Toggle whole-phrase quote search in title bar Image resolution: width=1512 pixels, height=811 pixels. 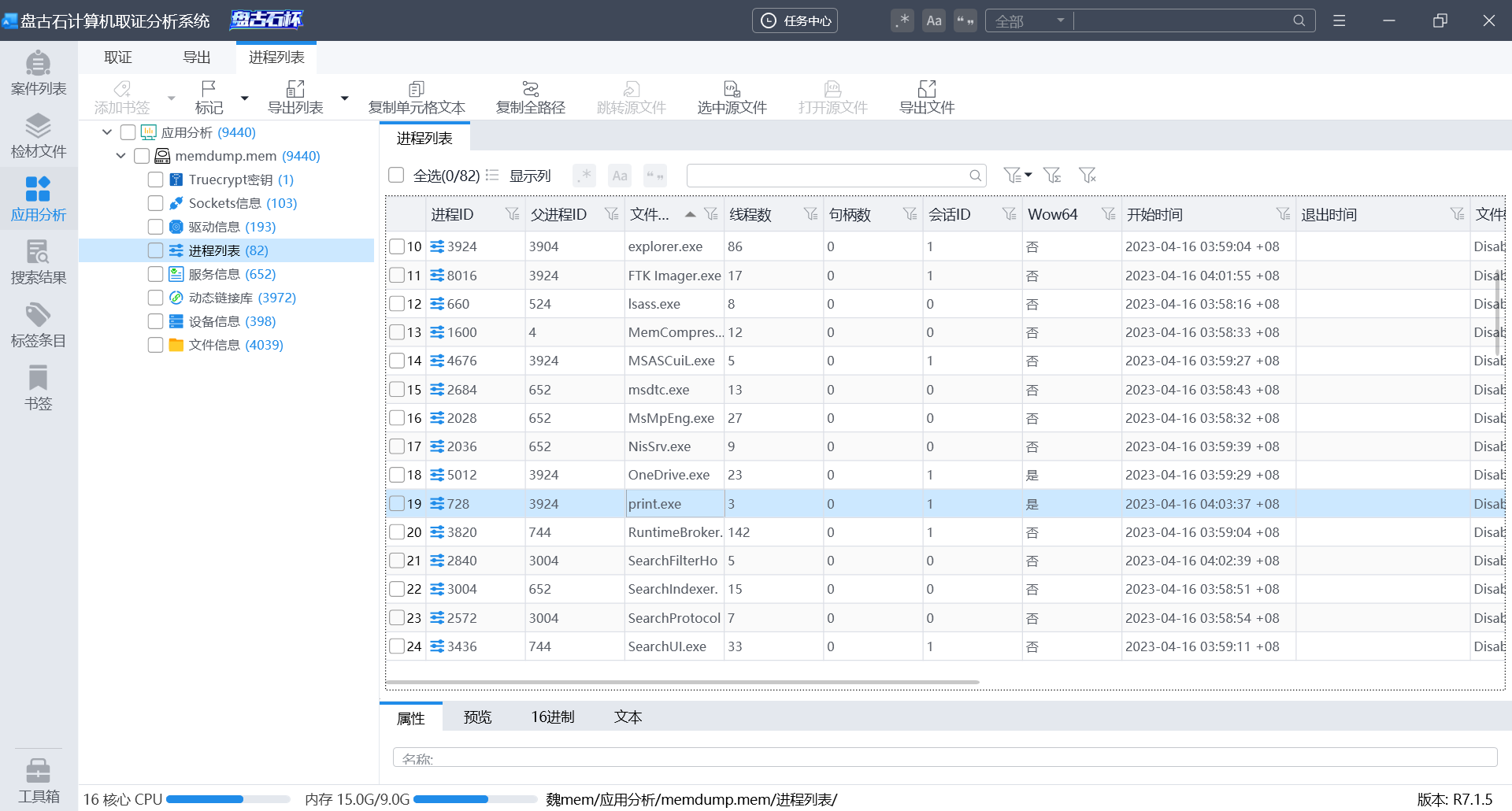pyautogui.click(x=965, y=20)
